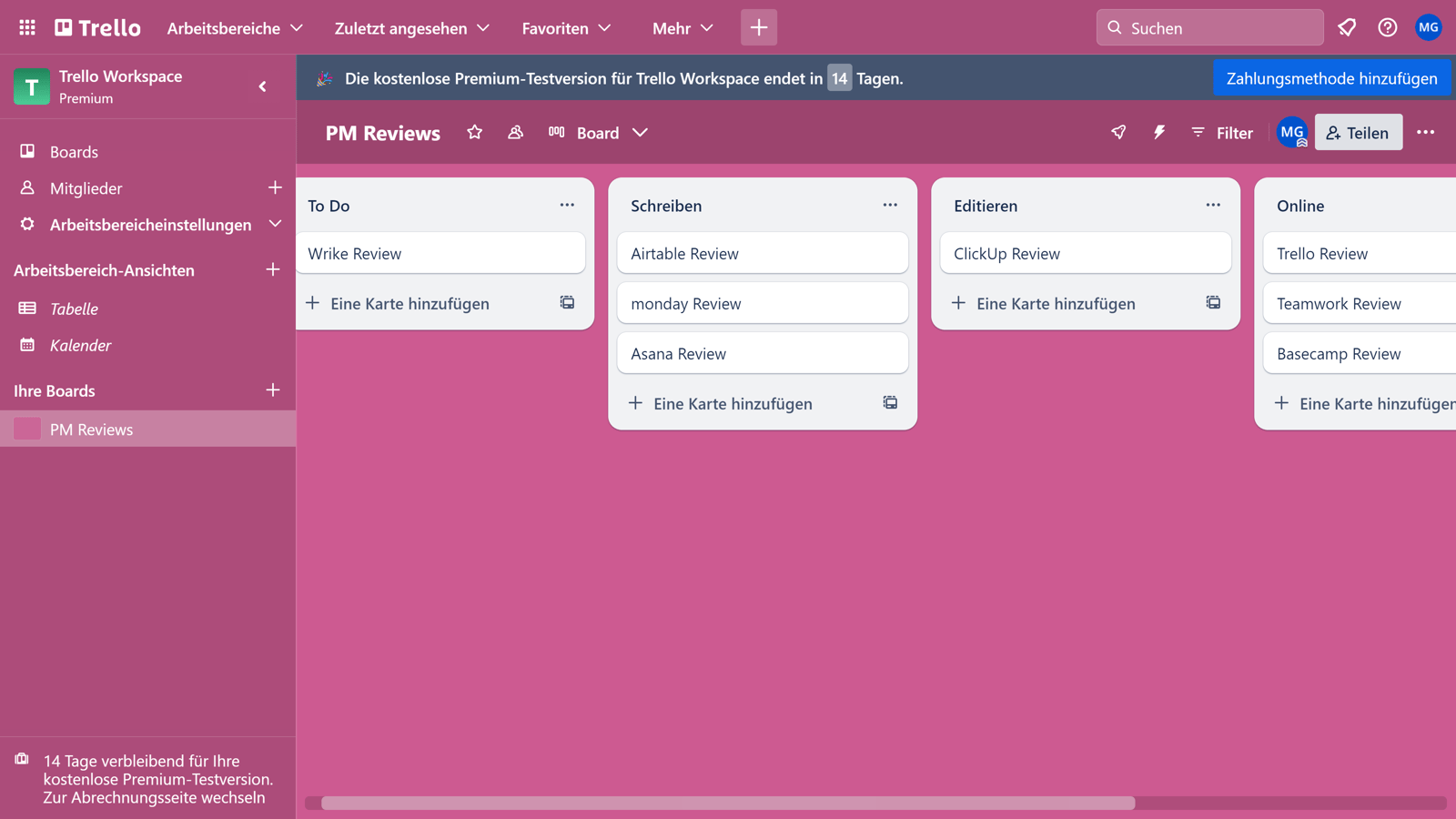Open the Mehr menu

click(x=681, y=28)
